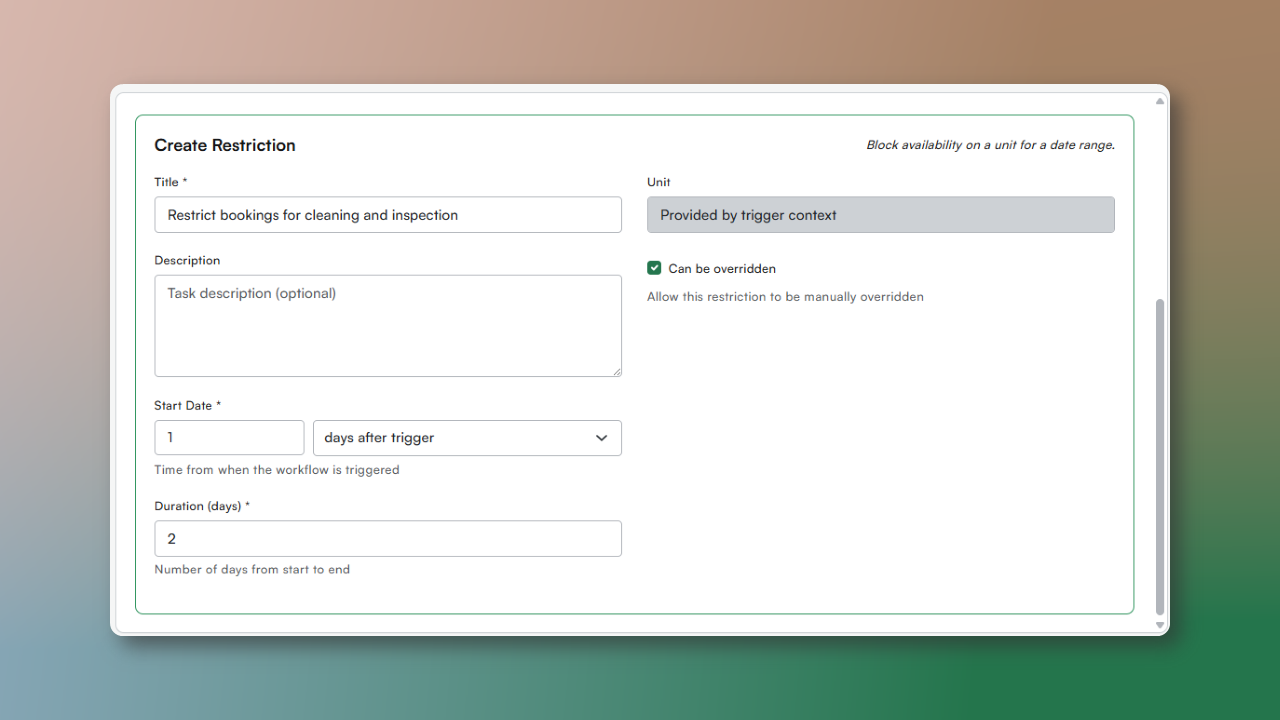Click the 'Provided by trigger context' Unit field
This screenshot has width=1280, height=720.
click(880, 215)
